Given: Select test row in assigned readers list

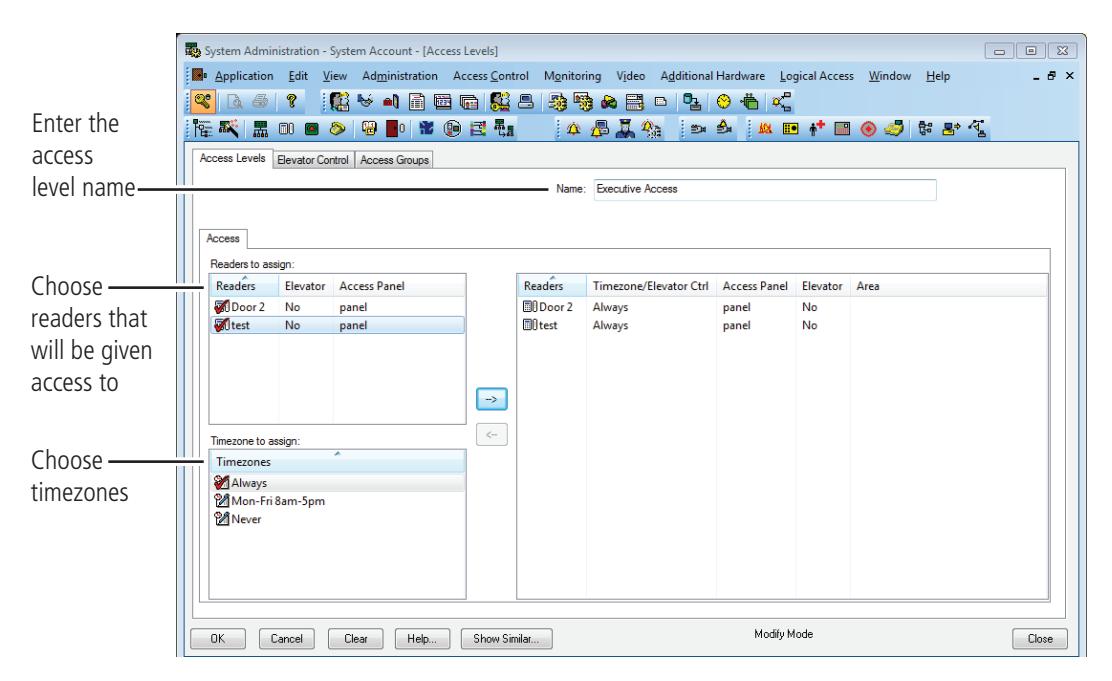Looking at the screenshot, I should (782, 325).
